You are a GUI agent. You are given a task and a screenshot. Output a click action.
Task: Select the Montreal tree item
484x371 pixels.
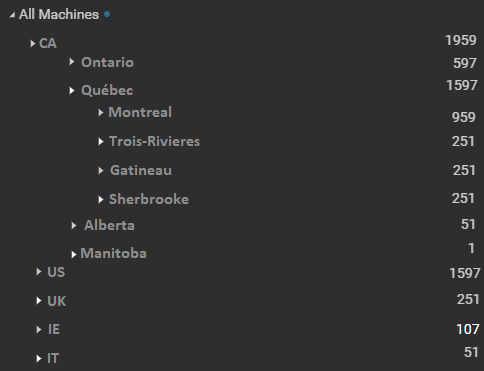coord(140,112)
